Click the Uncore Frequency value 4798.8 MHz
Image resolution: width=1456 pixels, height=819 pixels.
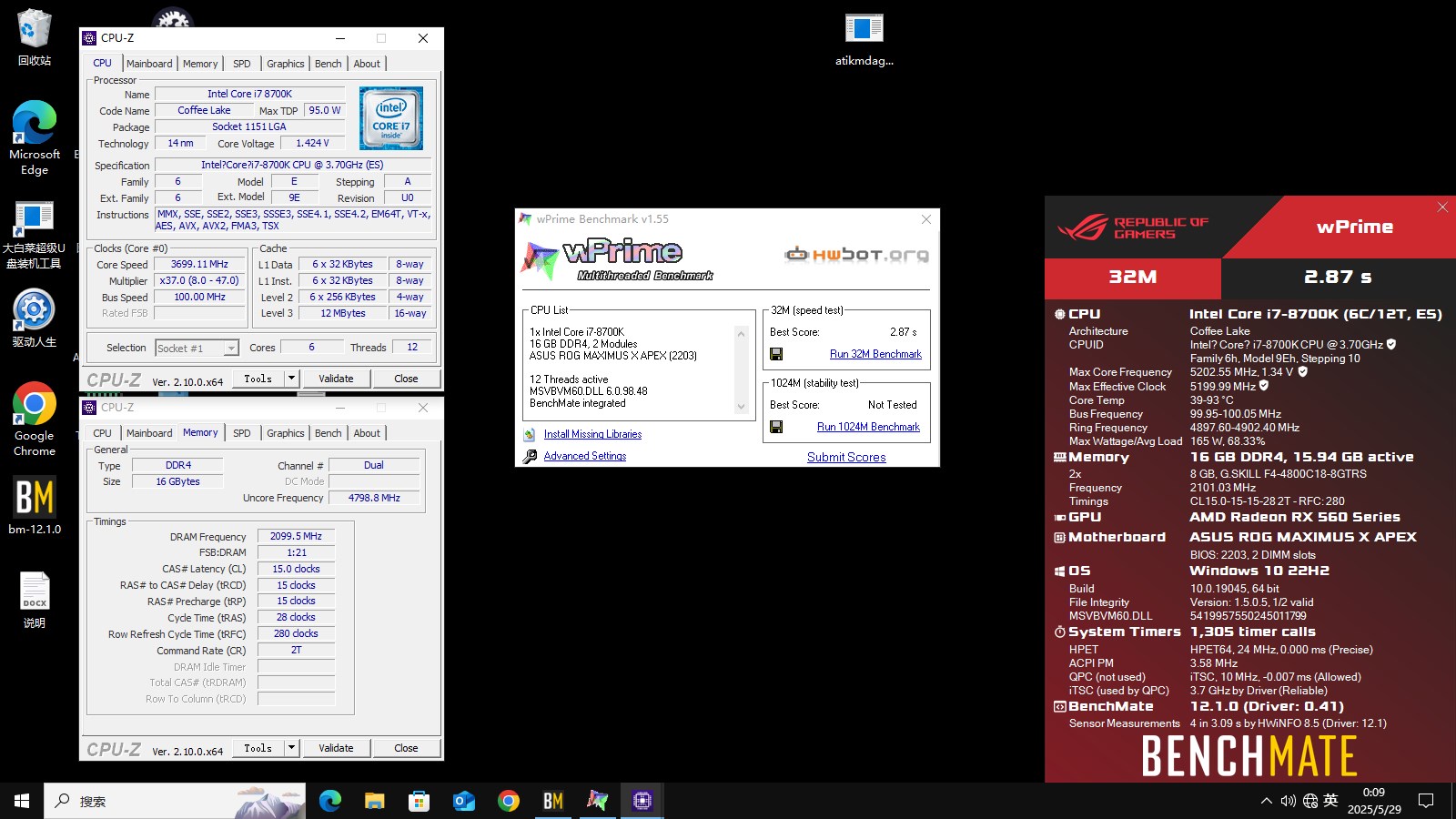[374, 498]
